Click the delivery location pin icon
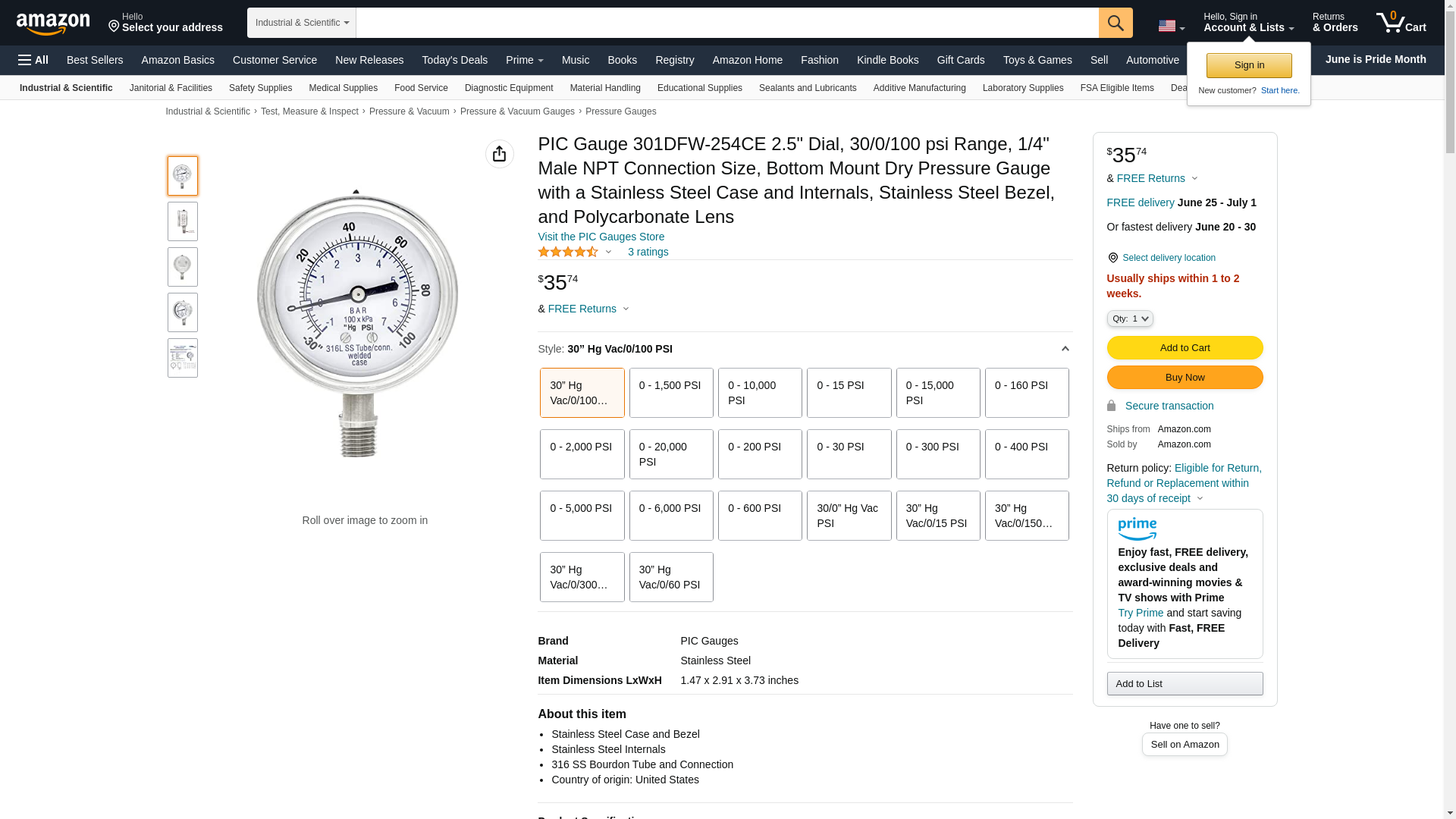The image size is (1456, 819). coord(1112,258)
